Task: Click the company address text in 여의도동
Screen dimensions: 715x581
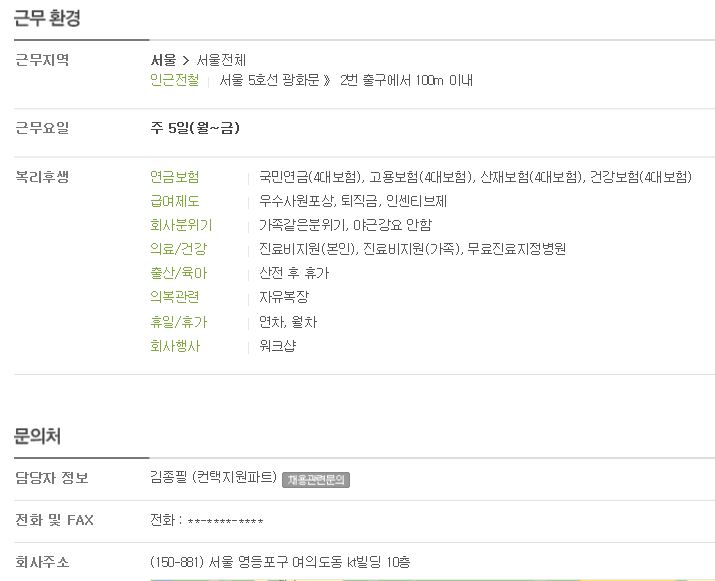Action: (x=280, y=562)
